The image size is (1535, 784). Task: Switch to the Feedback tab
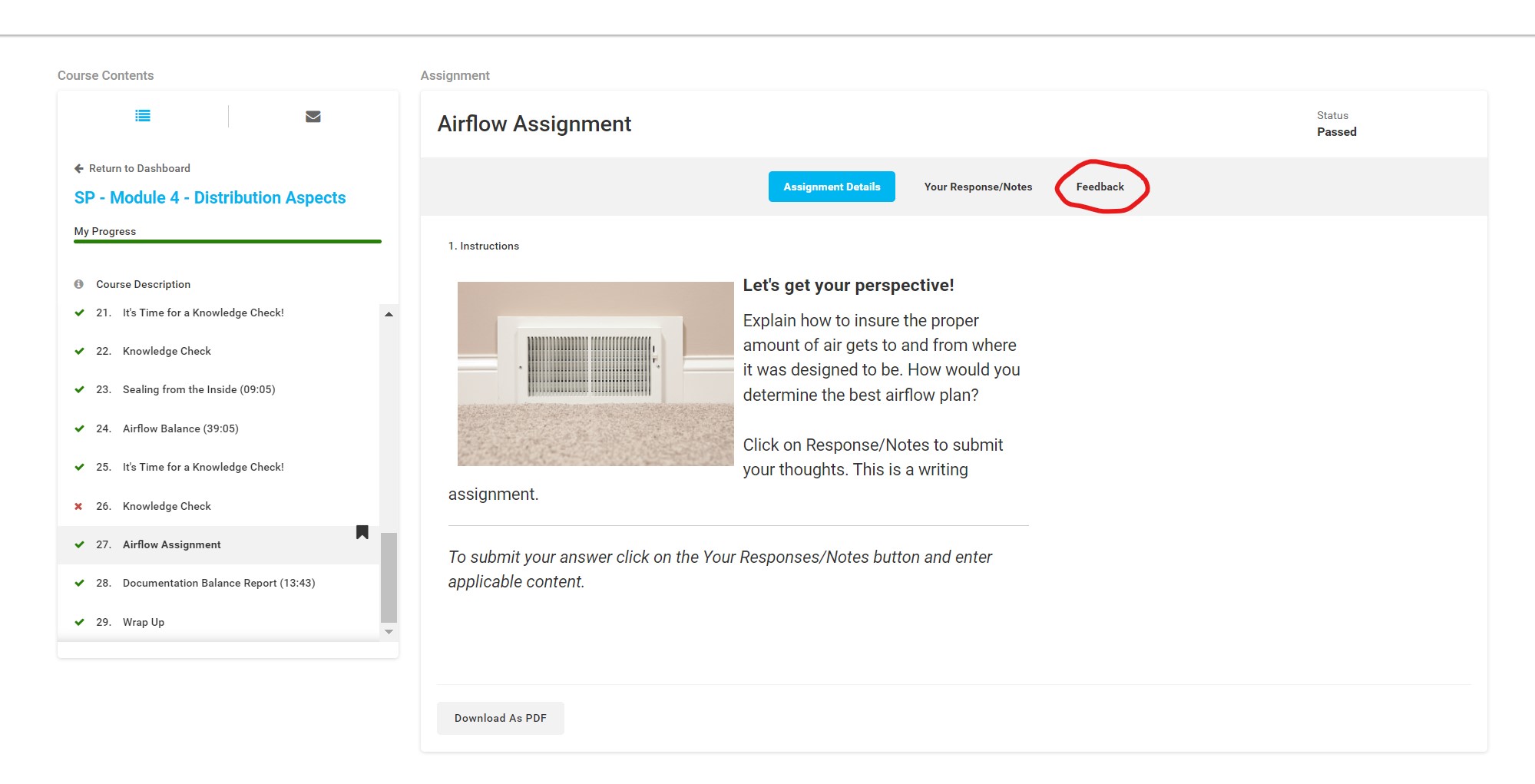tap(1100, 187)
